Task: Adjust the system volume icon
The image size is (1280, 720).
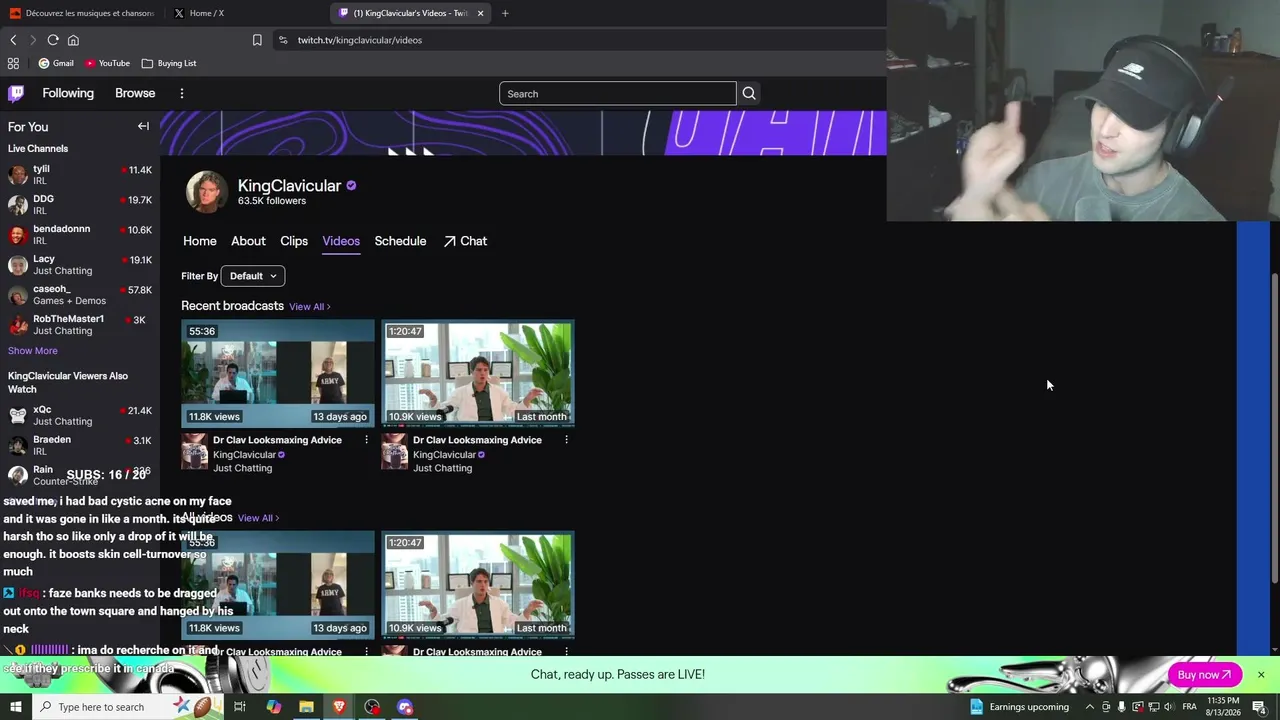Action: (1168, 707)
